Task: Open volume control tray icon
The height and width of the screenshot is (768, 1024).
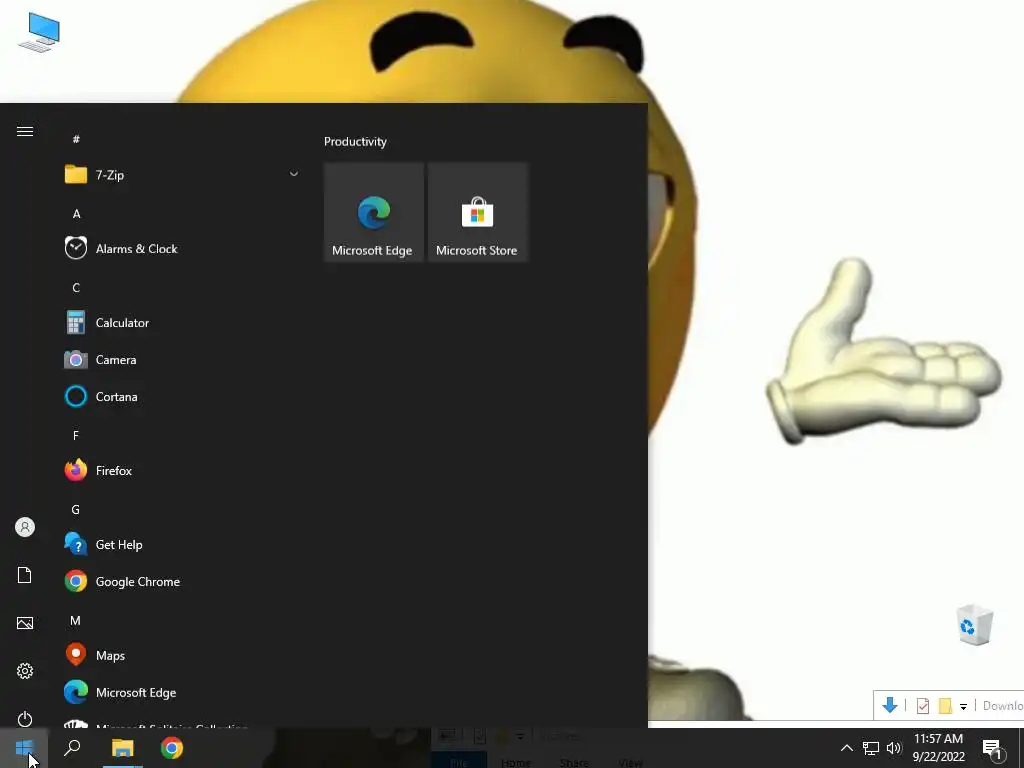Action: pos(894,748)
